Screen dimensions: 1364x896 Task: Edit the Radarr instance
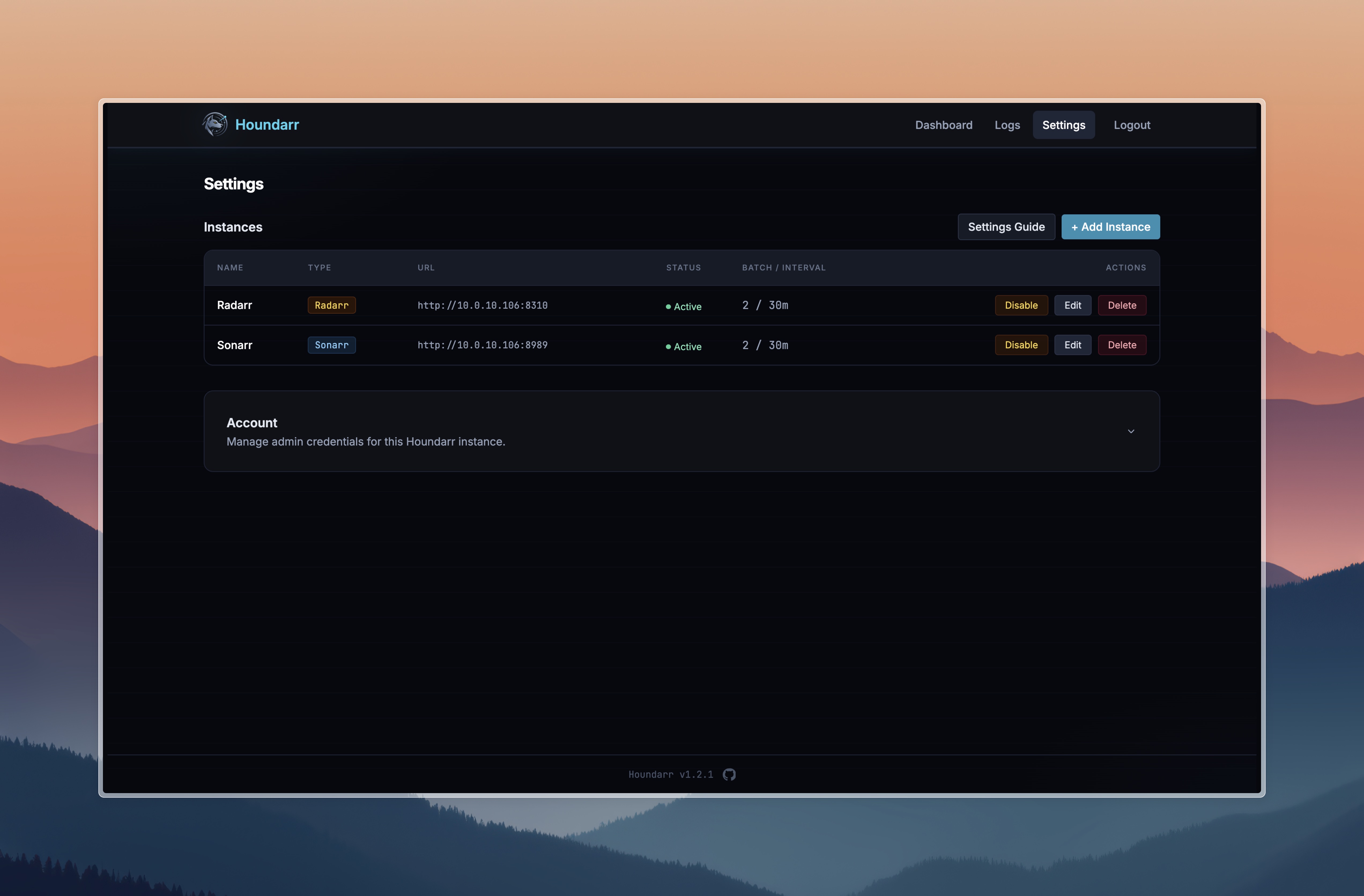1072,305
